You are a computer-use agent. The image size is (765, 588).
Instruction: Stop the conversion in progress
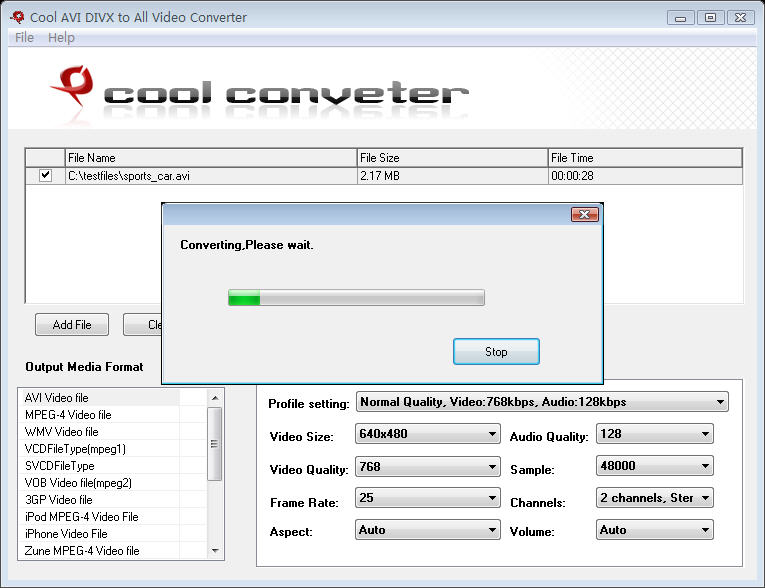[x=496, y=351]
